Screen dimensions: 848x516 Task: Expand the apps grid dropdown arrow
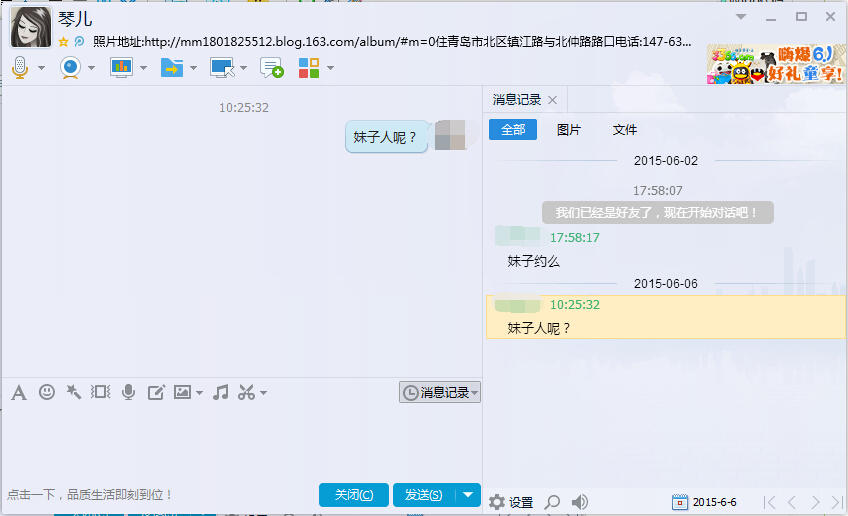pyautogui.click(x=331, y=68)
